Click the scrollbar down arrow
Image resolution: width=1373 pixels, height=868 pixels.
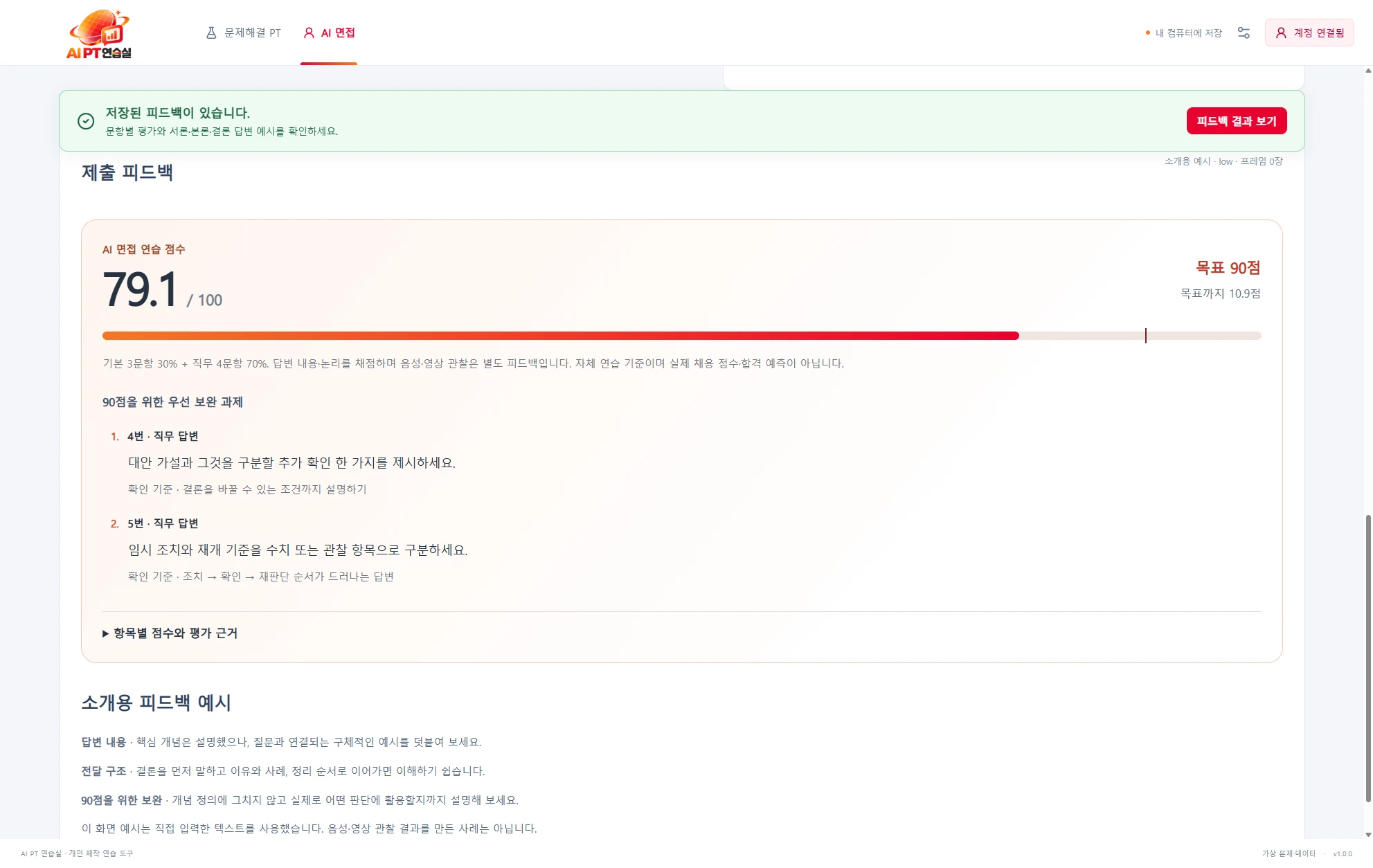coord(1368,835)
